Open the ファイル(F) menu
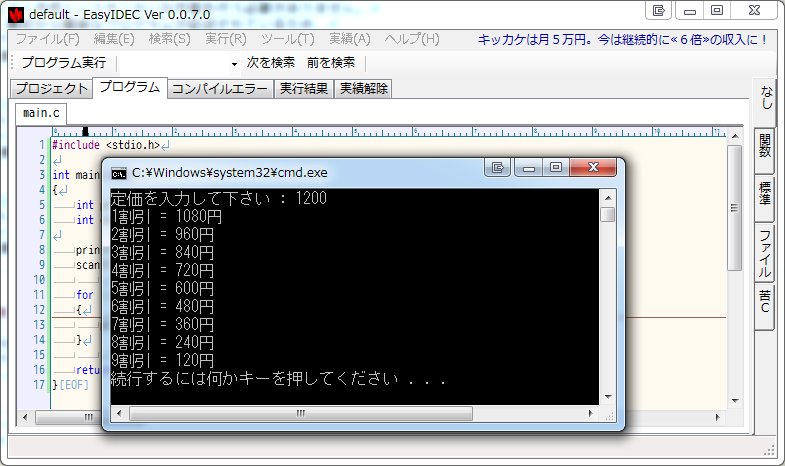Image resolution: width=785 pixels, height=466 pixels. (x=48, y=39)
